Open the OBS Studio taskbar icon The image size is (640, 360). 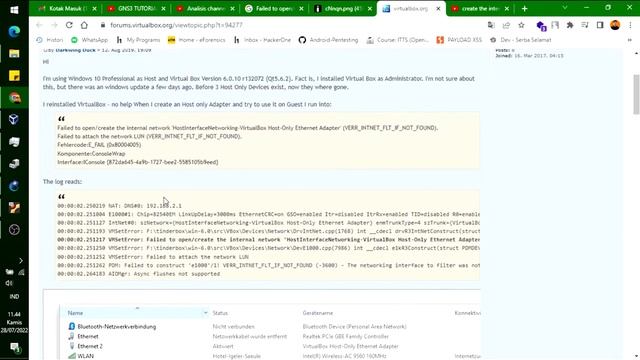pos(14,230)
